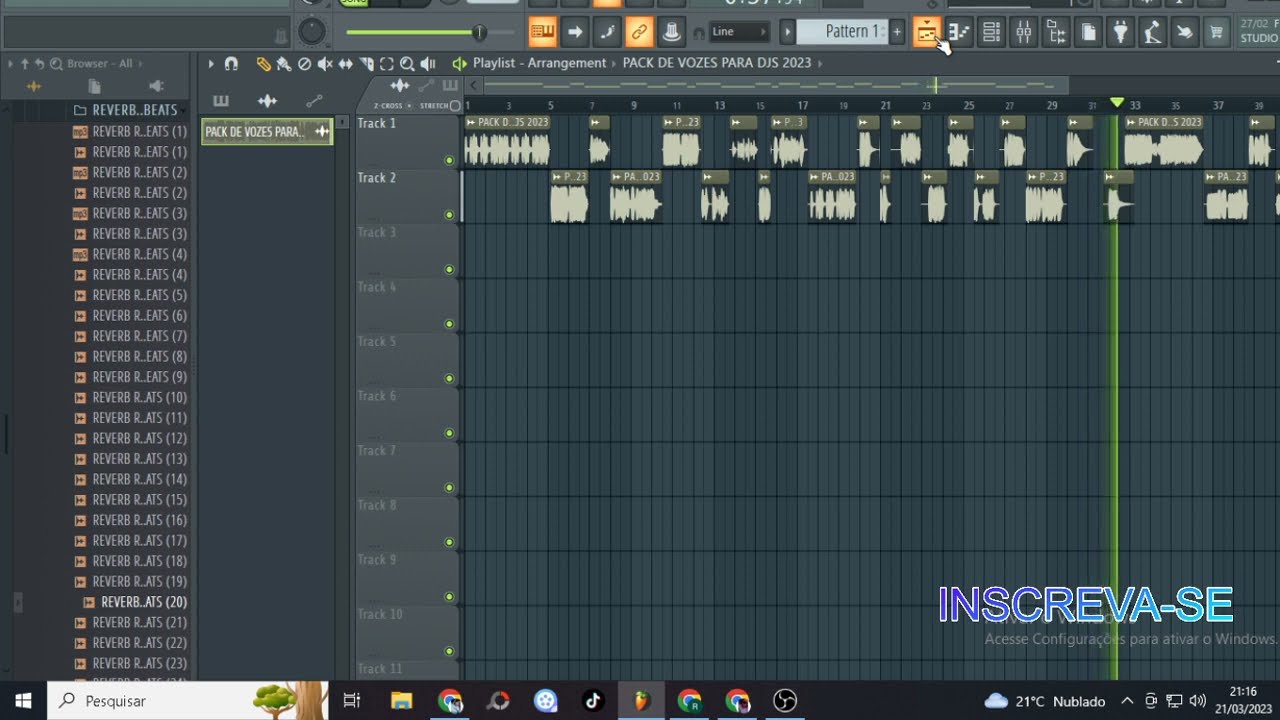Mute Track 1 with its green light
The height and width of the screenshot is (720, 1280).
point(449,160)
